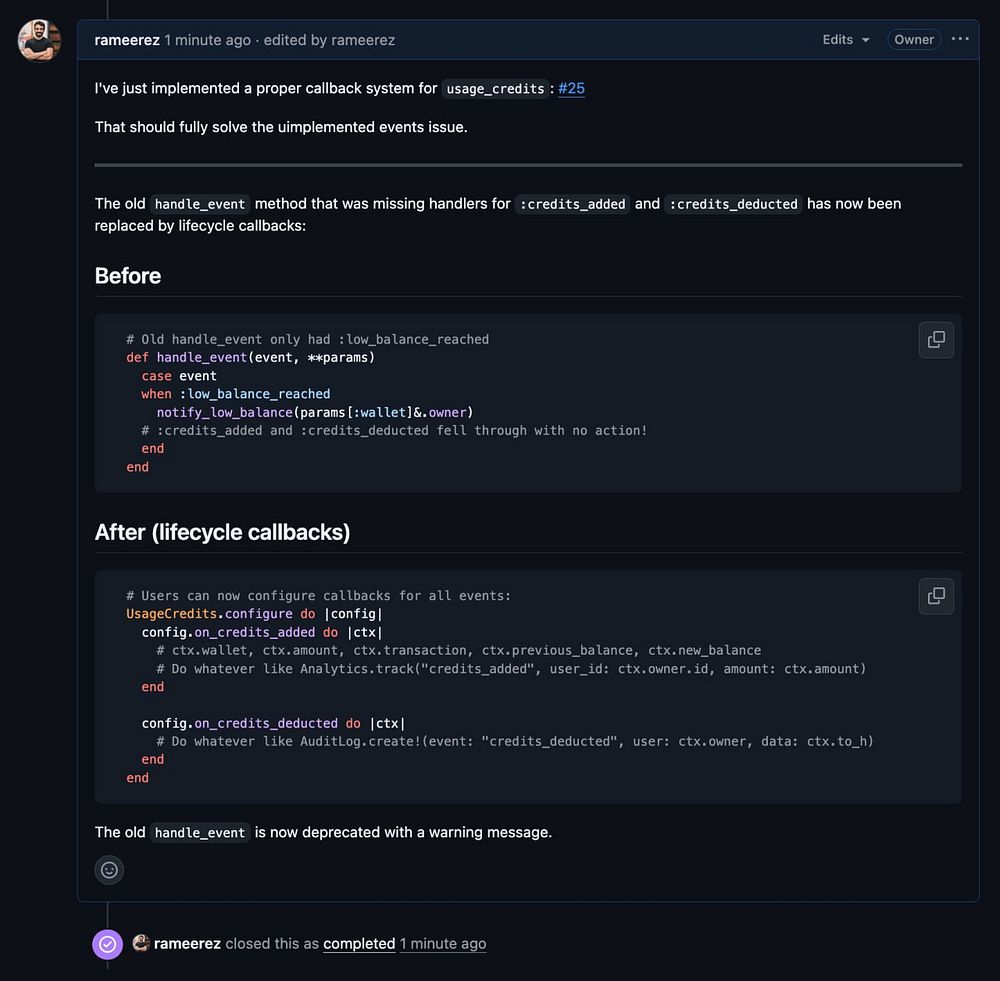This screenshot has height=981, width=1000.
Task: Click small rameerez avatar in closed event
Action: coord(141,943)
